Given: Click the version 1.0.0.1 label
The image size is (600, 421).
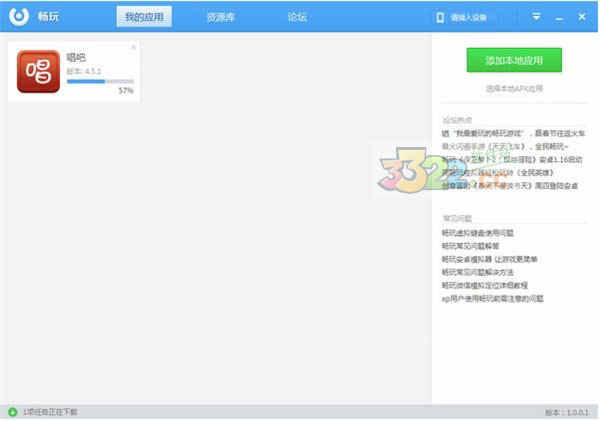Looking at the screenshot, I should pos(567,412).
